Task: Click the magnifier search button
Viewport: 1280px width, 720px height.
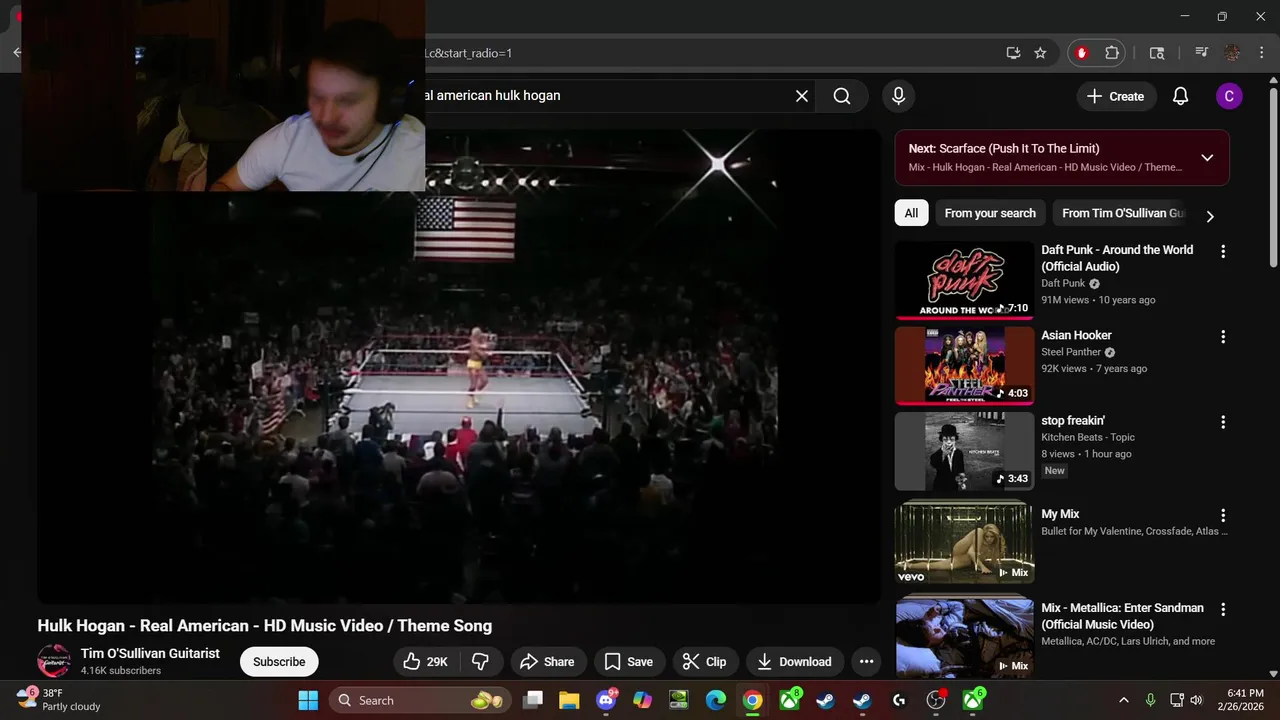Action: click(x=842, y=96)
